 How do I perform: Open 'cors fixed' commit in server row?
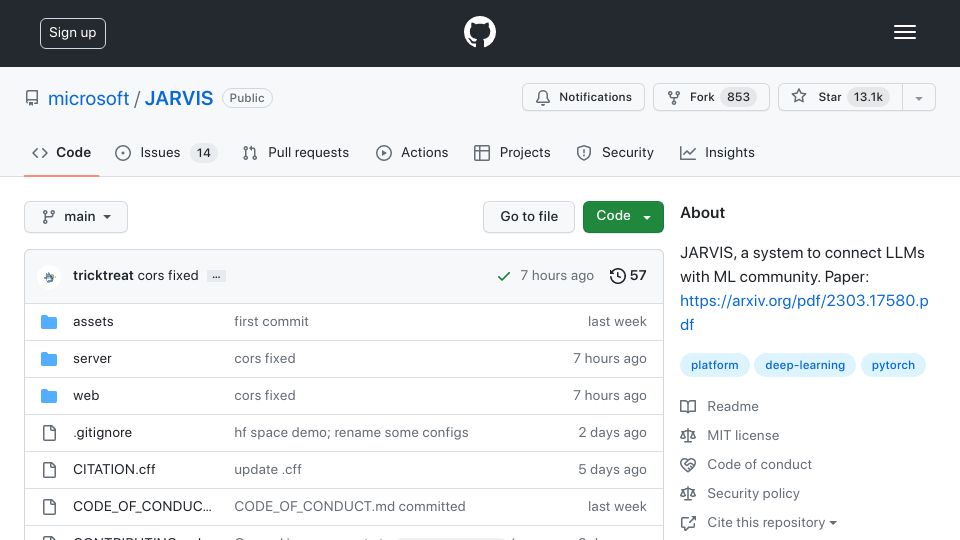(264, 359)
